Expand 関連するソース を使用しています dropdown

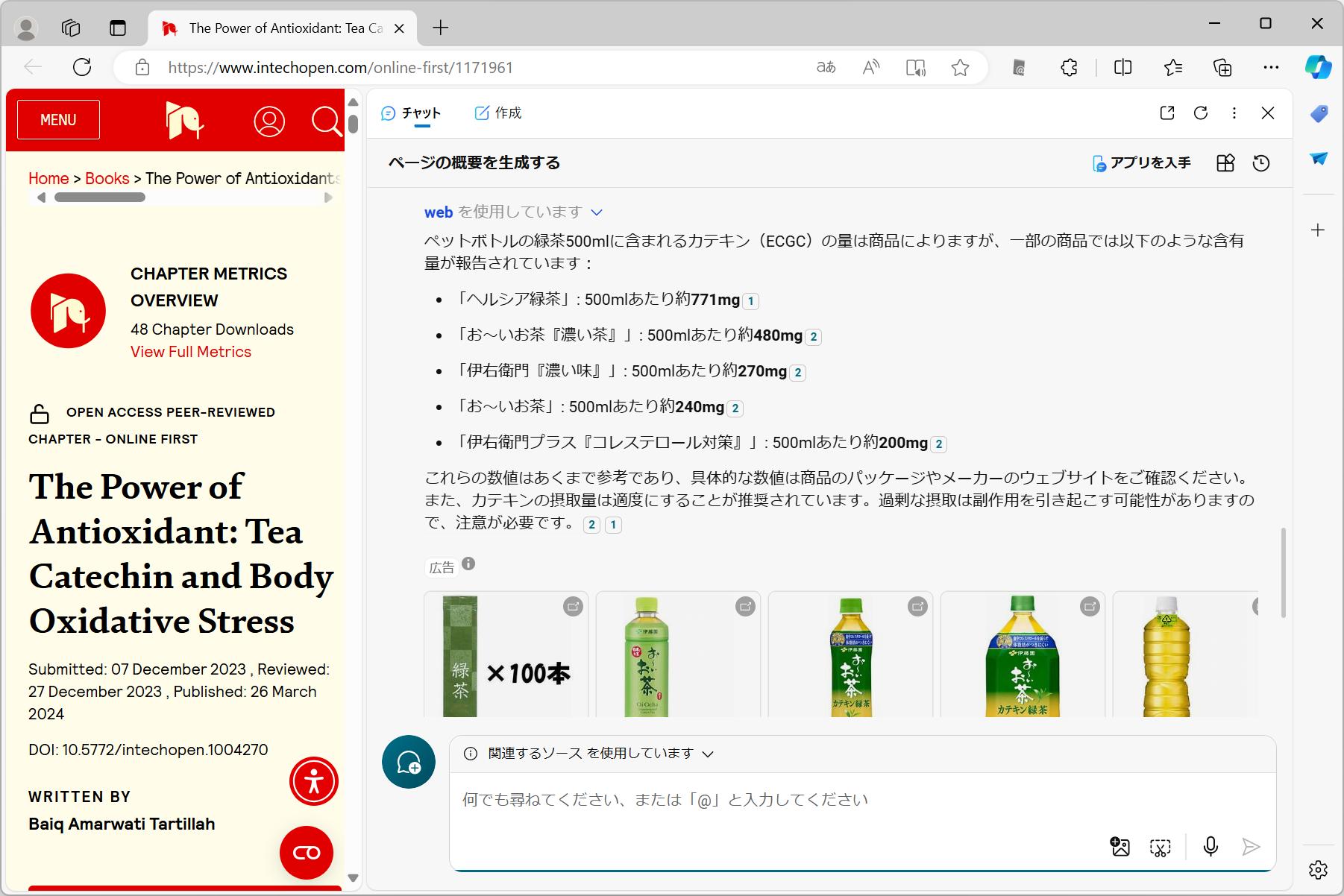pos(708,754)
